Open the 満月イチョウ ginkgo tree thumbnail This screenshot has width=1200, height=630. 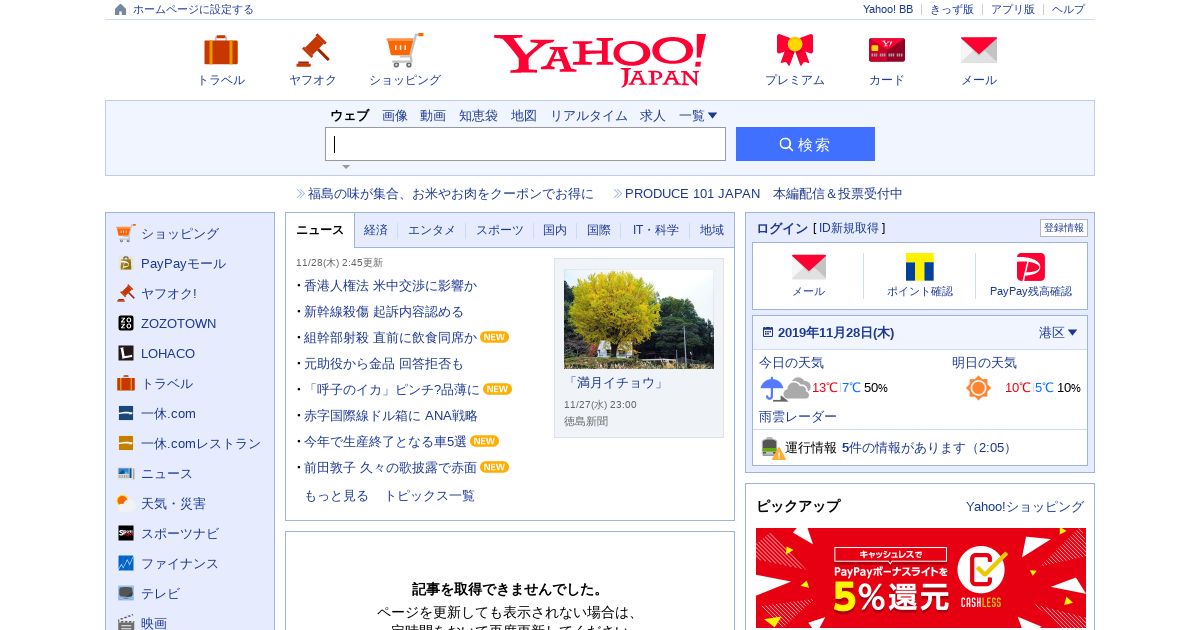[x=639, y=319]
